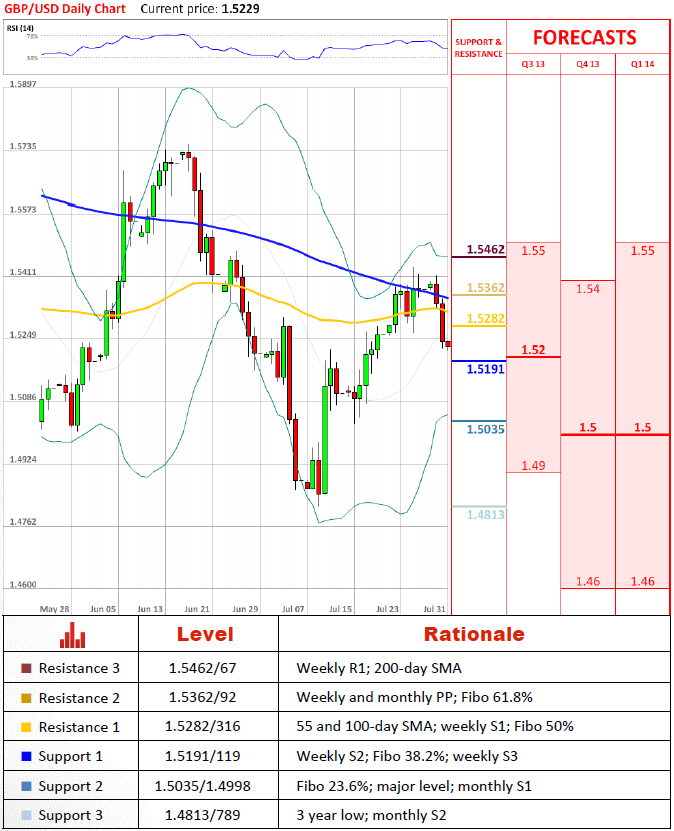Click the 1.52 forecast in Q3 13
Viewport: 674px width, 831px height.
pos(533,349)
